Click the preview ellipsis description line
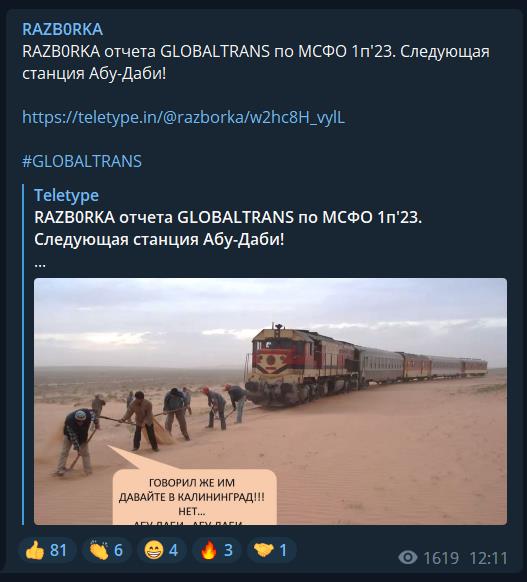This screenshot has height=582, width=527. tap(40, 264)
